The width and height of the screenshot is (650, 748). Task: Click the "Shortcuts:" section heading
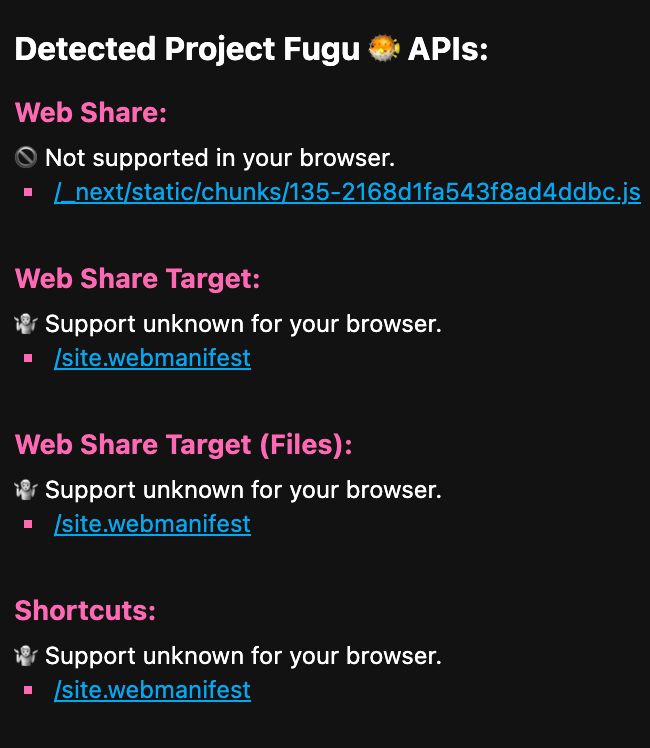pyautogui.click(x=85, y=610)
